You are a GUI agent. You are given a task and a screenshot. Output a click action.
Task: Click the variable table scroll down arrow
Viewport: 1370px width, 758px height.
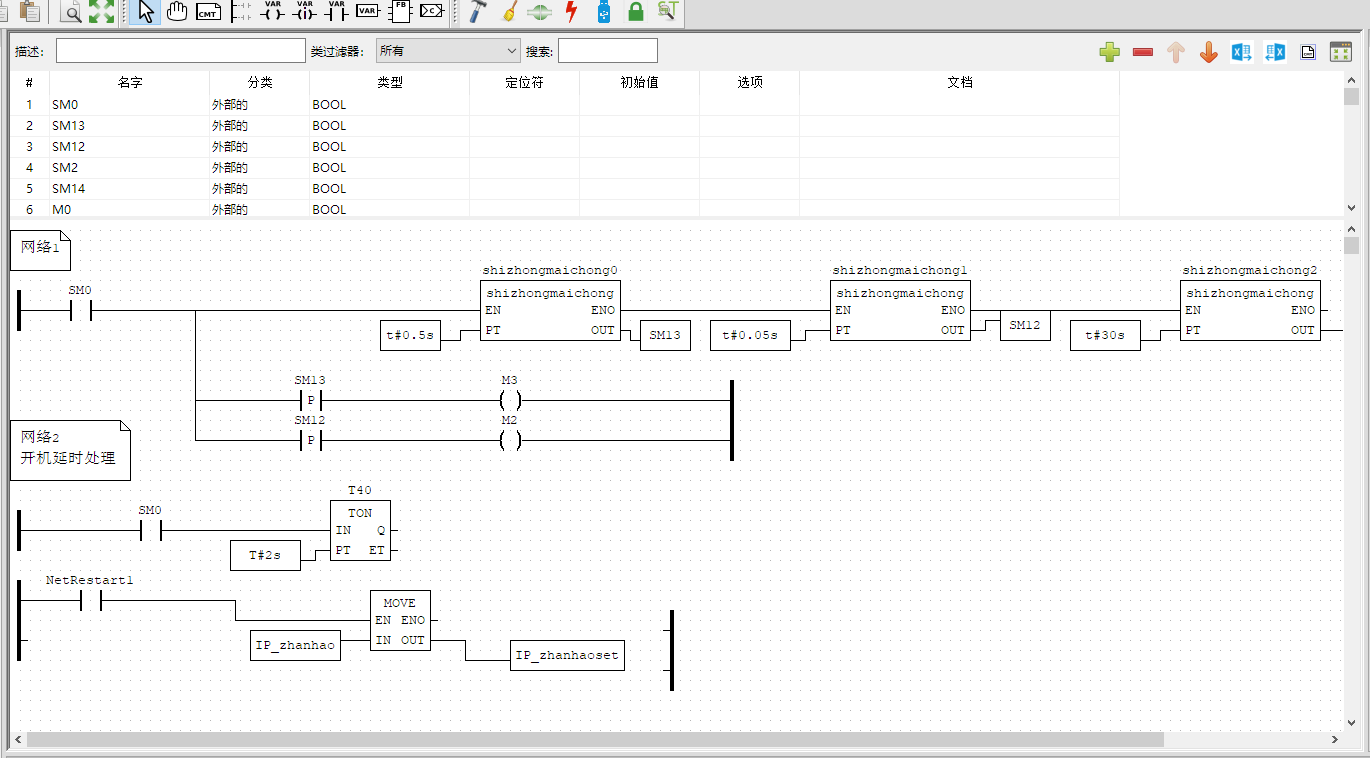[1352, 208]
